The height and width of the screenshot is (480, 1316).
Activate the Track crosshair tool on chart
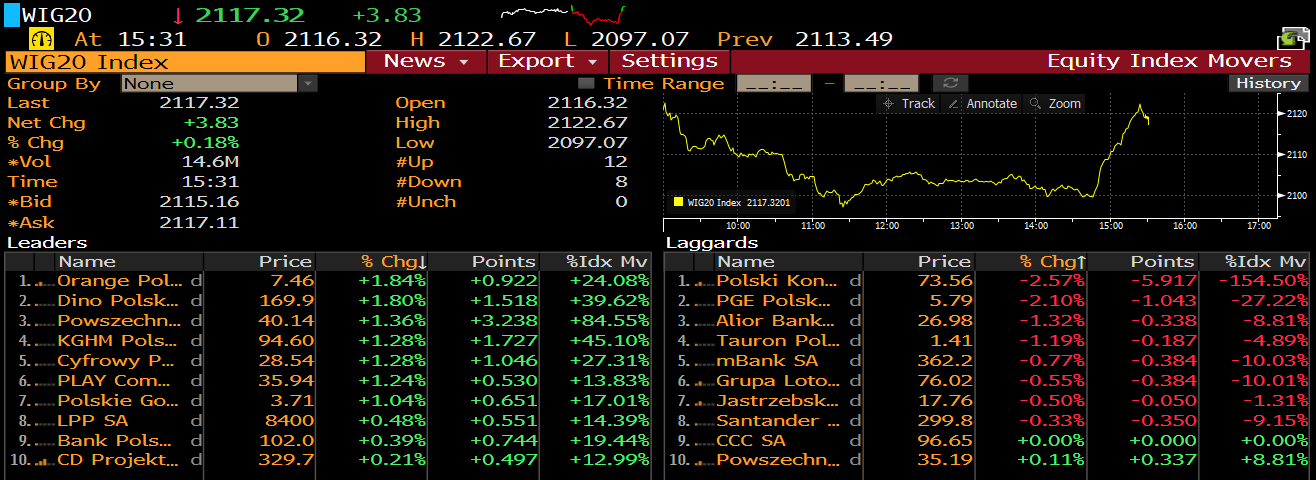pyautogui.click(x=909, y=103)
